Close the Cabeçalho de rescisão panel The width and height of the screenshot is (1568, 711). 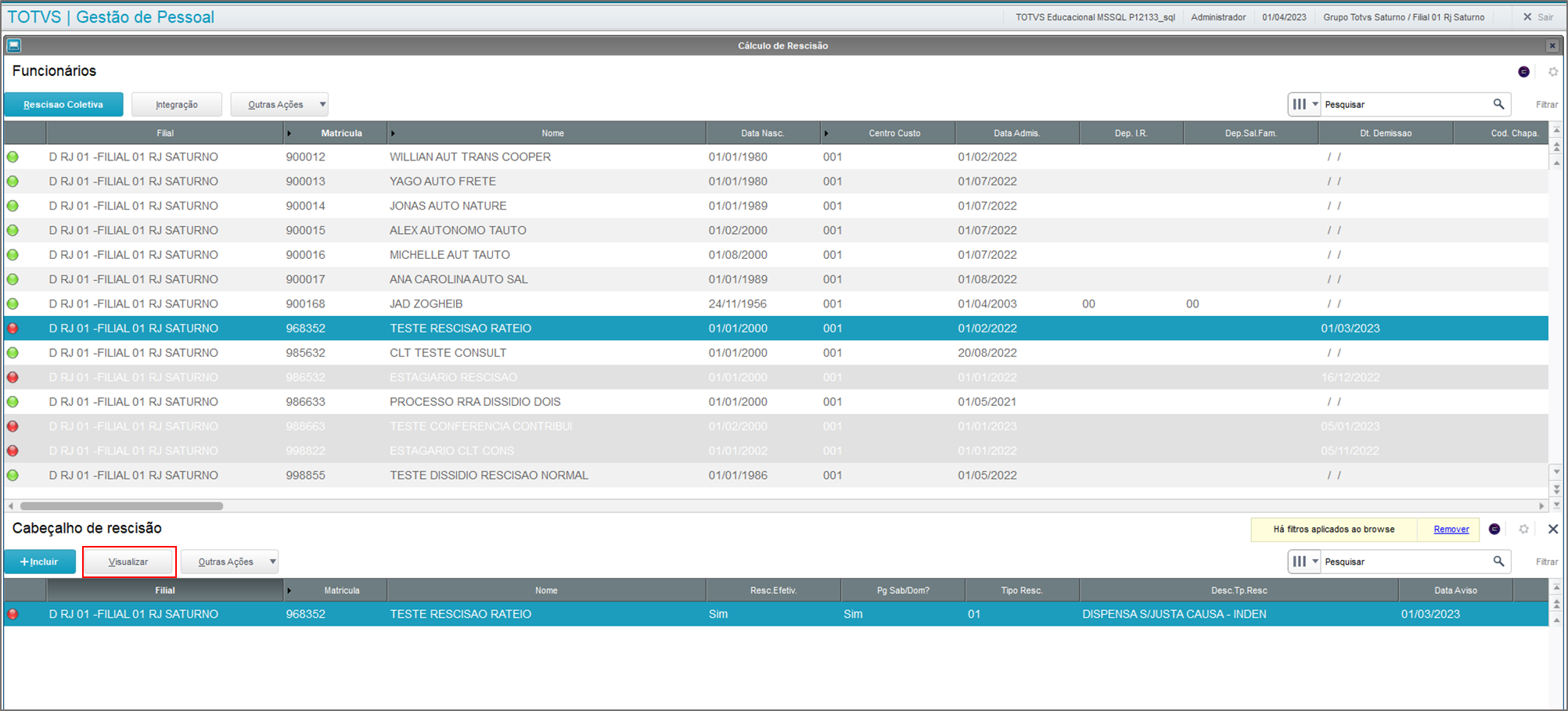tap(1553, 530)
